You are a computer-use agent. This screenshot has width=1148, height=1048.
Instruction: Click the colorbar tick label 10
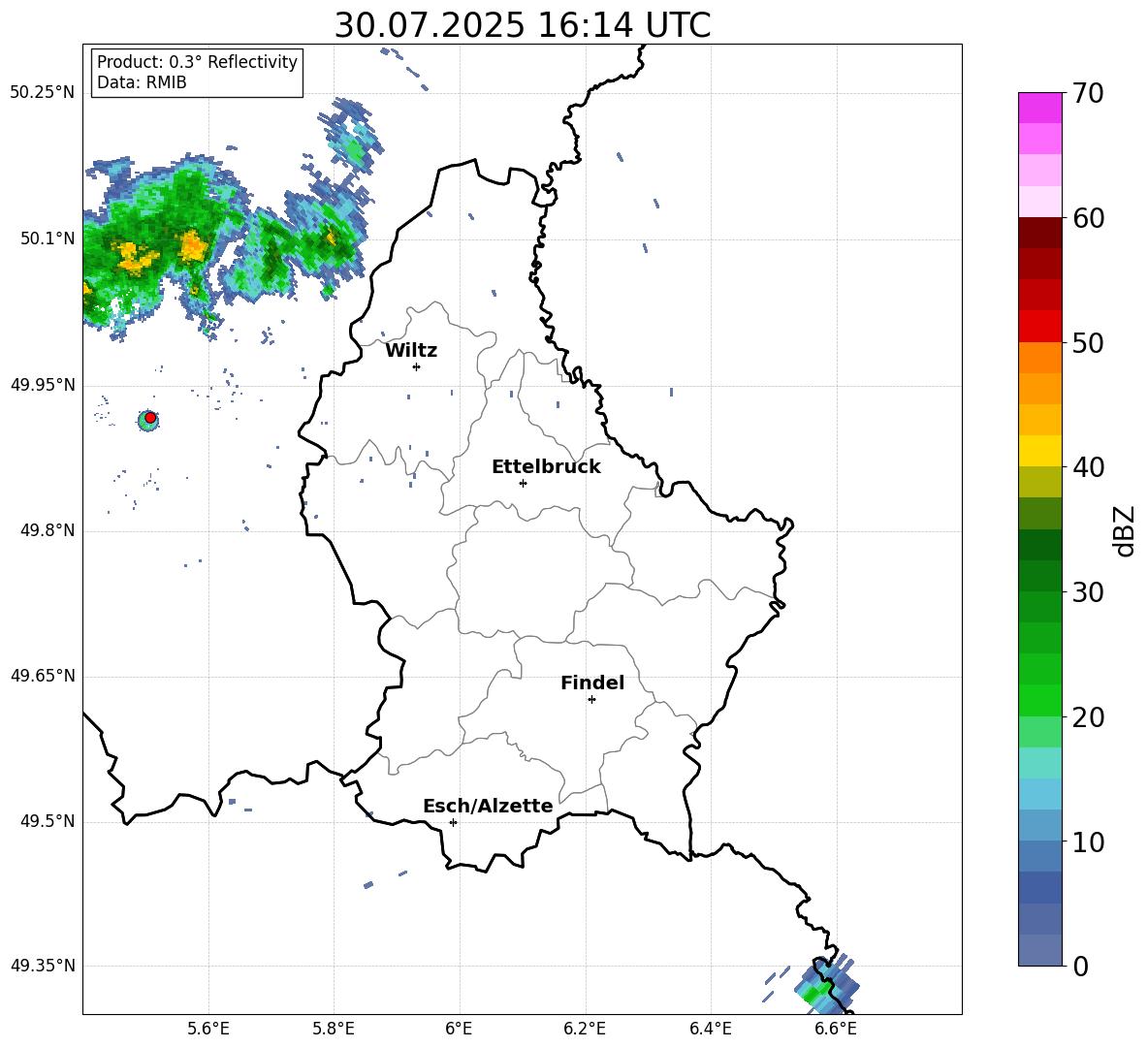(x=1088, y=842)
